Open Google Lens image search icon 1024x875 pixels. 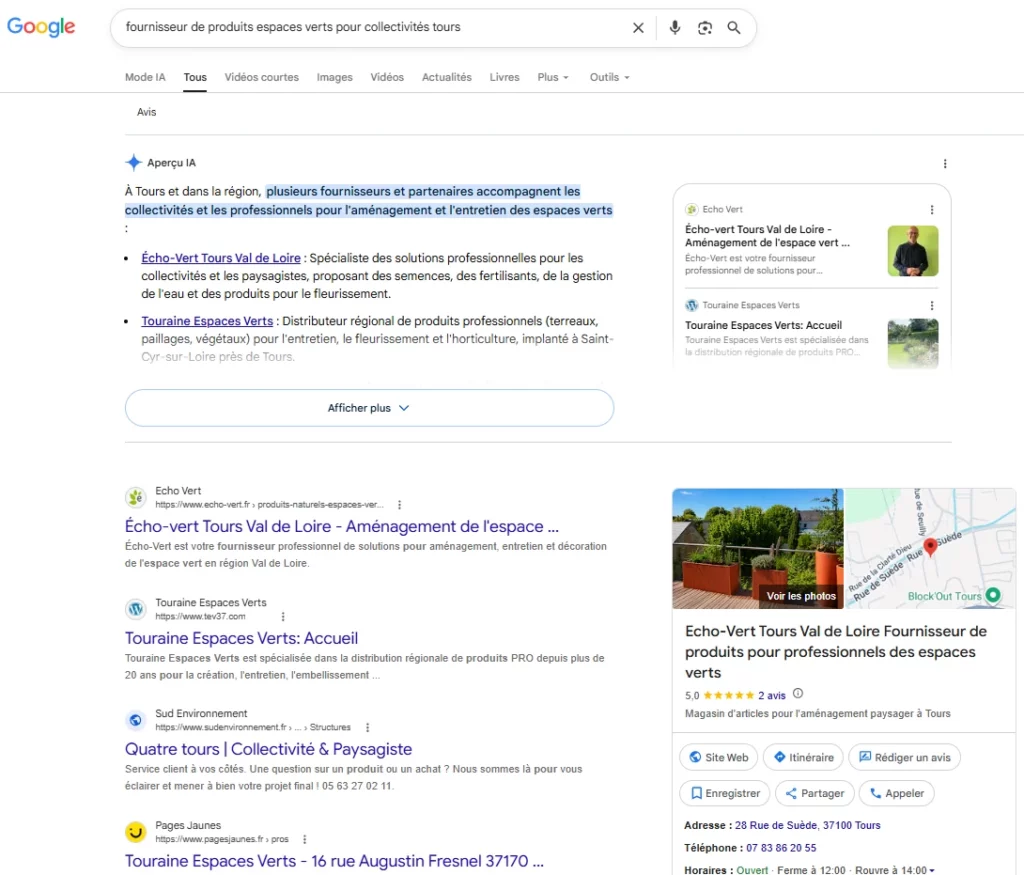[x=705, y=27]
